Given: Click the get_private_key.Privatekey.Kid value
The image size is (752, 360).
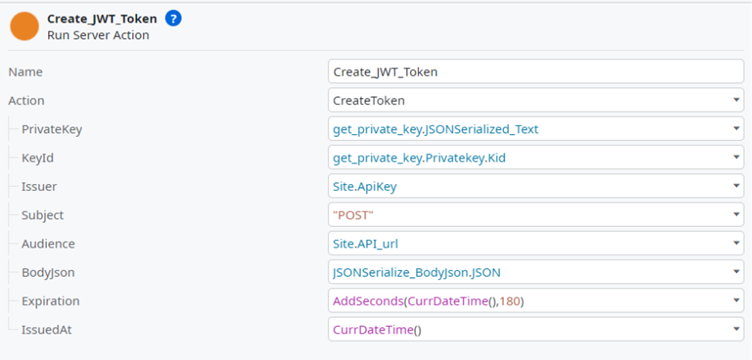Looking at the screenshot, I should click(x=419, y=158).
